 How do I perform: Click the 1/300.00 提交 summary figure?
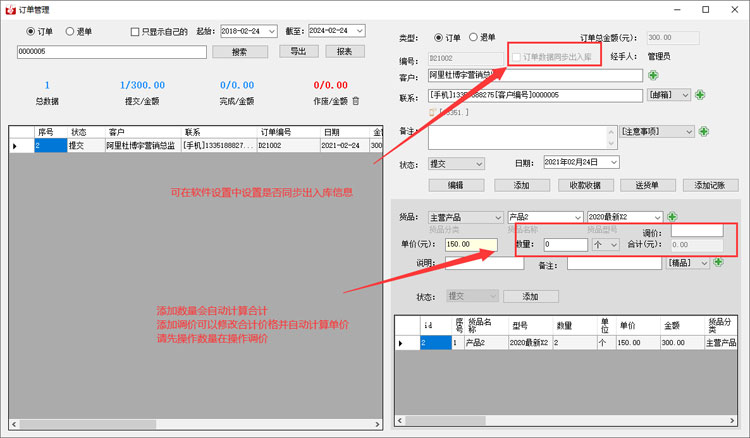142,85
